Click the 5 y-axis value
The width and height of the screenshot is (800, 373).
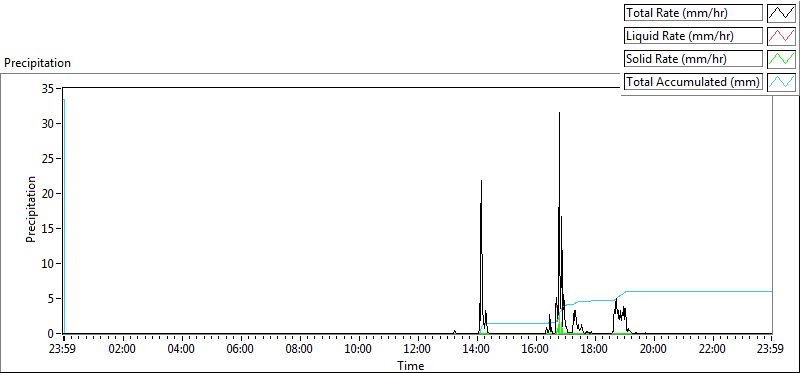pos(52,299)
